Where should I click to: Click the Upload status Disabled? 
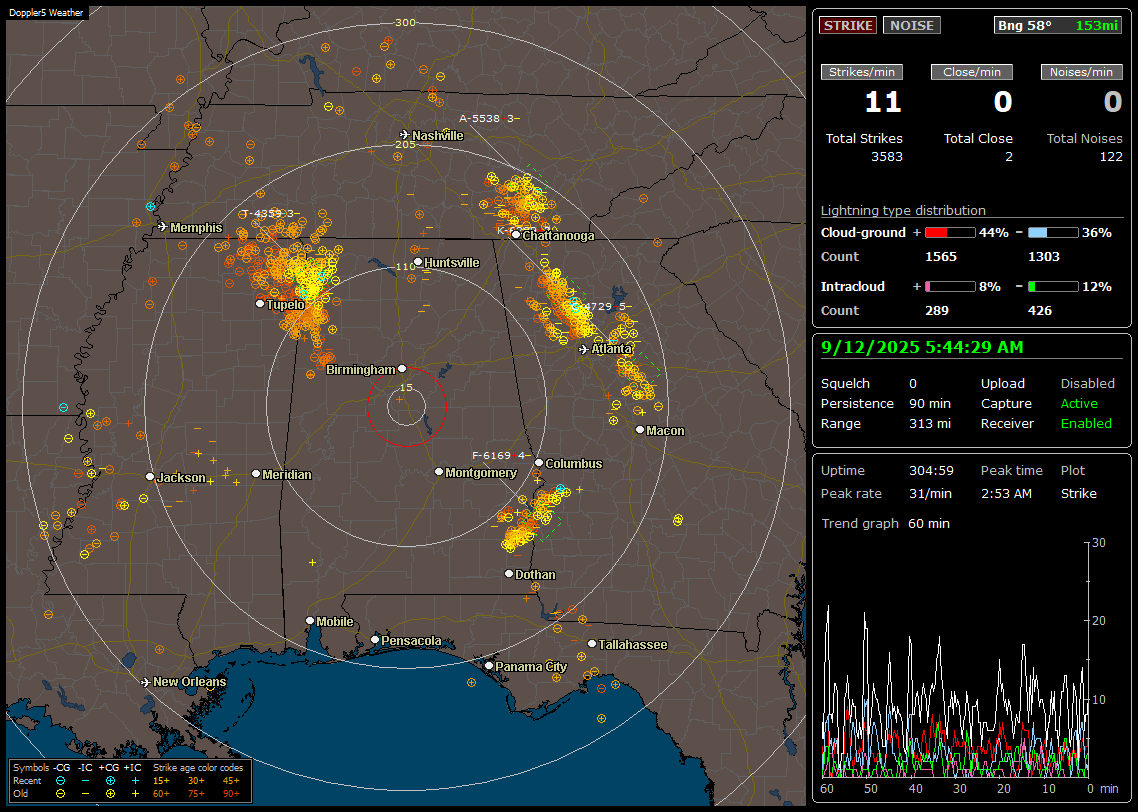pyautogui.click(x=1087, y=384)
